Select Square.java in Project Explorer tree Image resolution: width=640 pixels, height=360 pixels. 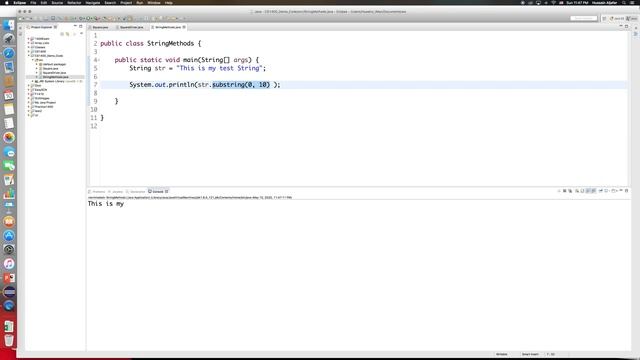point(50,69)
